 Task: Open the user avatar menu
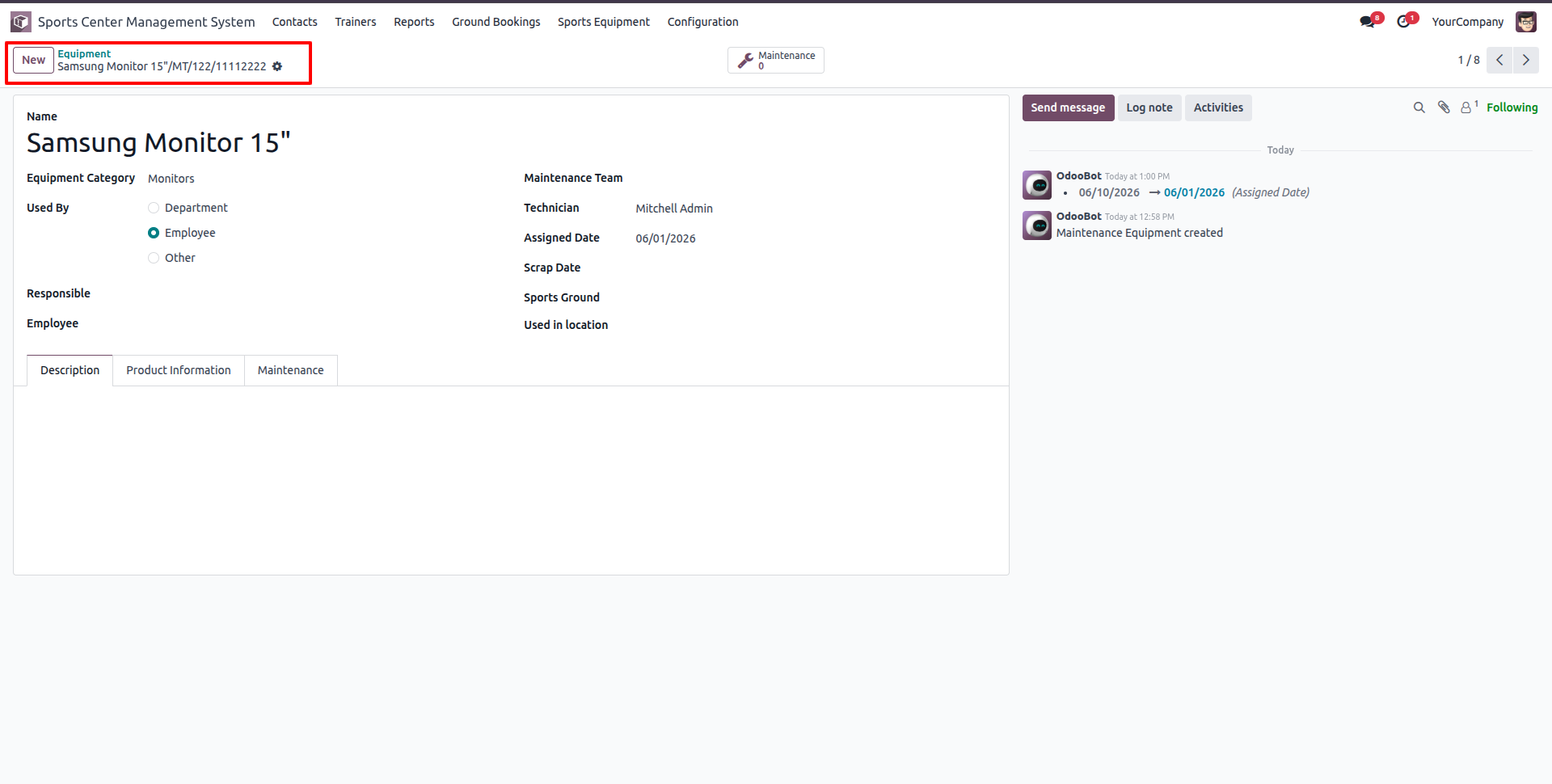pyautogui.click(x=1526, y=22)
